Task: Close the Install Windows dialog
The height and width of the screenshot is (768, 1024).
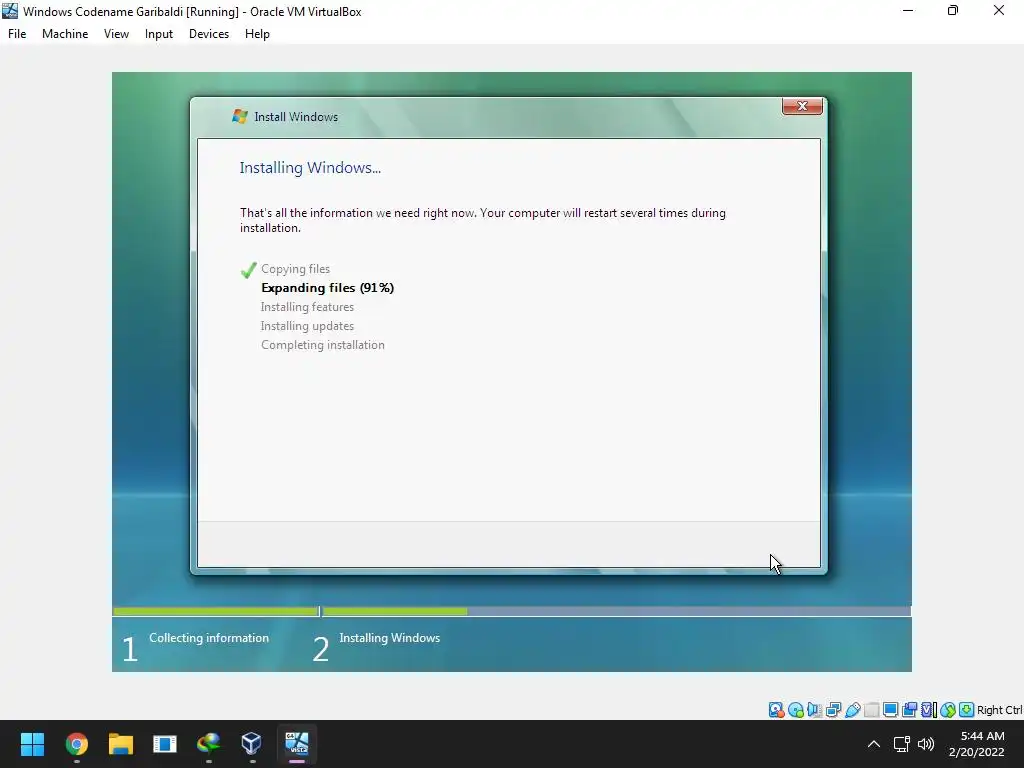Action: point(802,106)
